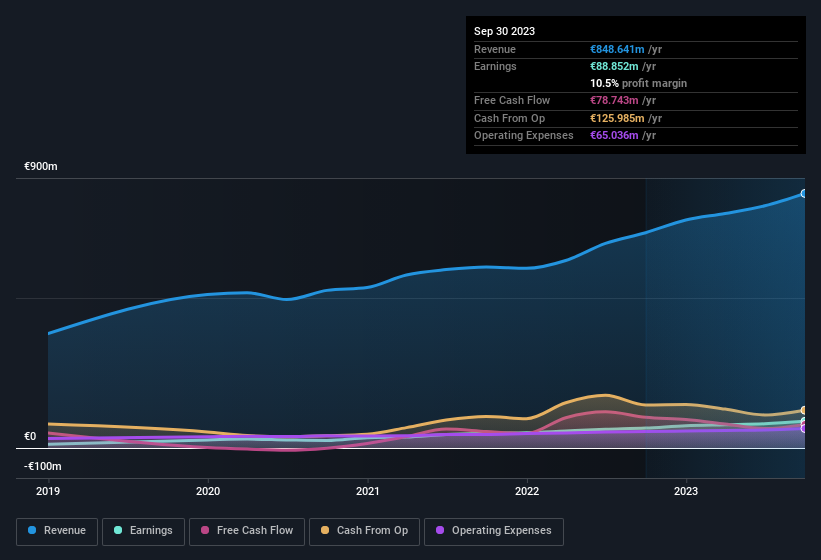Click the €65.036m operating expenses value
The image size is (821, 560).
tap(614, 136)
